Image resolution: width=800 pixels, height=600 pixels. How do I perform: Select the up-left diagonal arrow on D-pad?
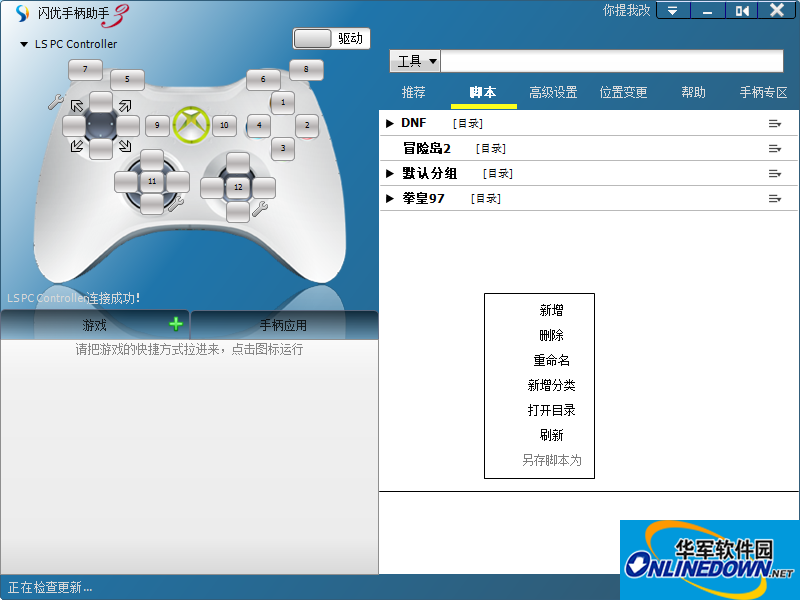pyautogui.click(x=77, y=104)
